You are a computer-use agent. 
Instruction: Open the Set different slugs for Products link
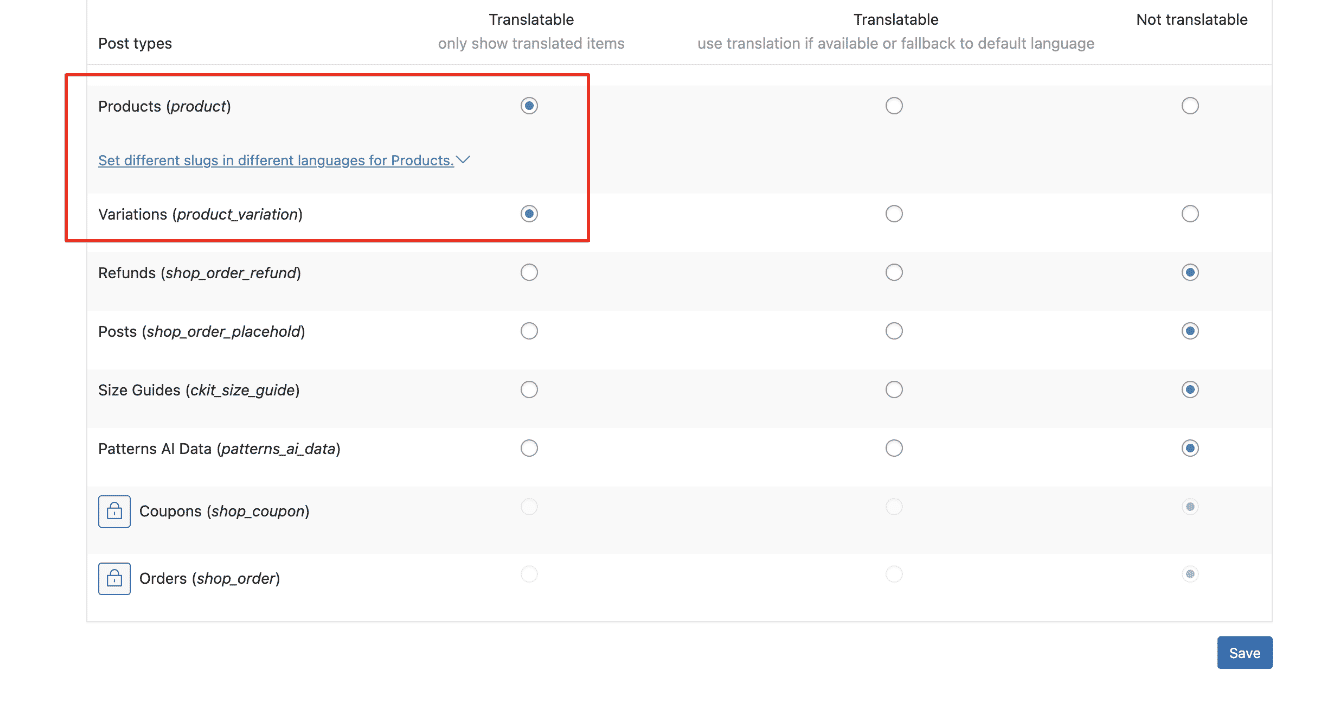point(276,160)
